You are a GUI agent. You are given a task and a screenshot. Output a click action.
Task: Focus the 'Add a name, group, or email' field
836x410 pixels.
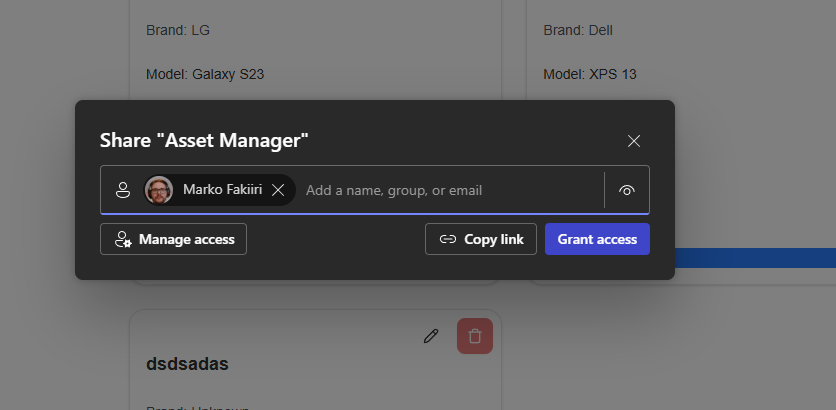point(448,190)
